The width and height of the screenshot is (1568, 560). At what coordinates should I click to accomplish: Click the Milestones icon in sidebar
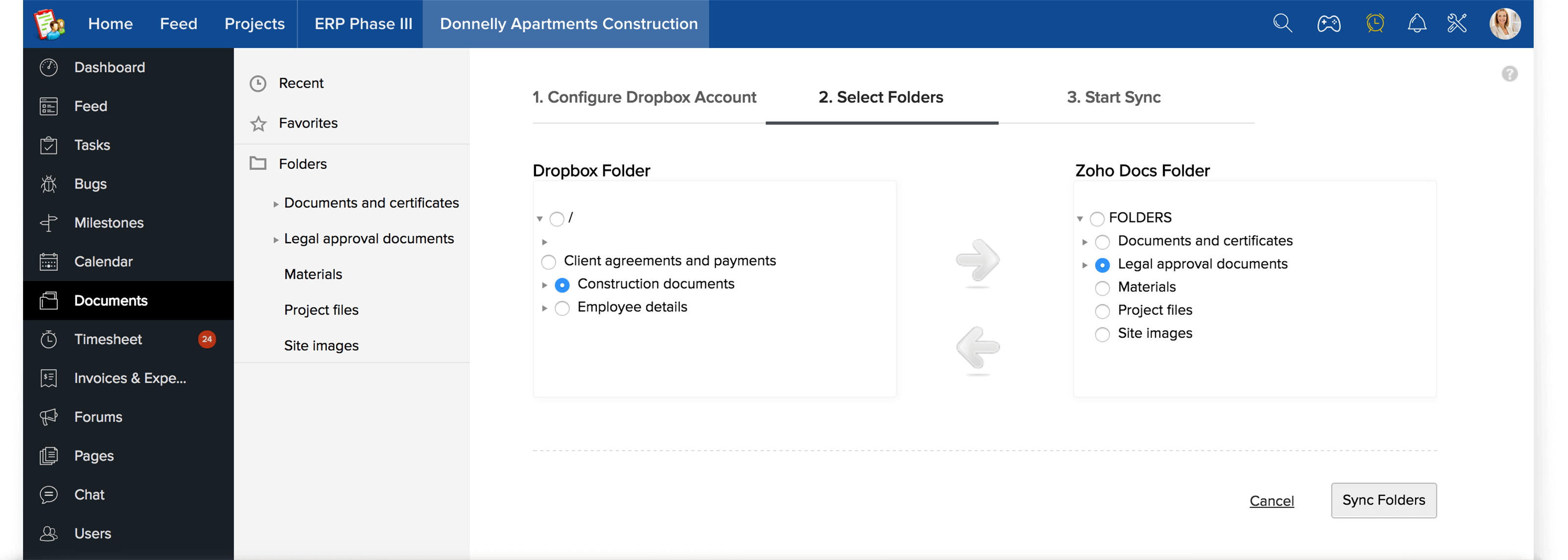48,222
